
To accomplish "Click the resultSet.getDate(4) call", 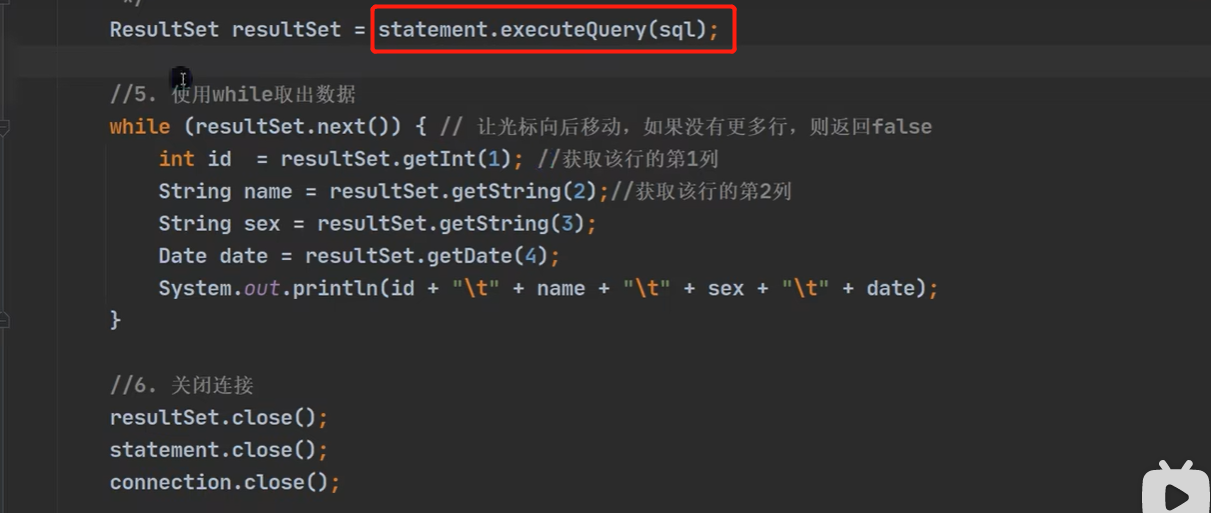I will [427, 256].
